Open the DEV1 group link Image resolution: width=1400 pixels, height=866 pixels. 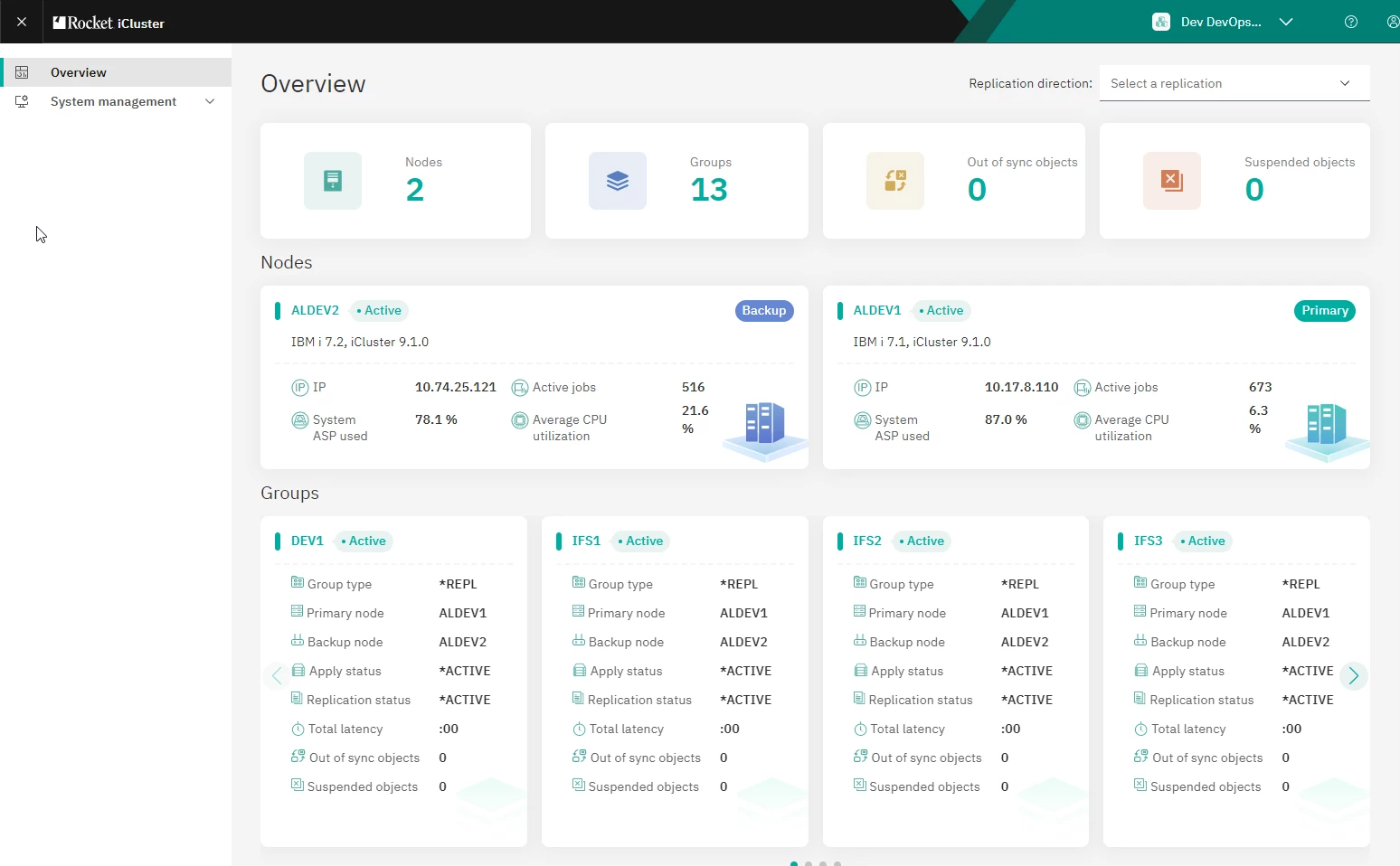[x=307, y=541]
